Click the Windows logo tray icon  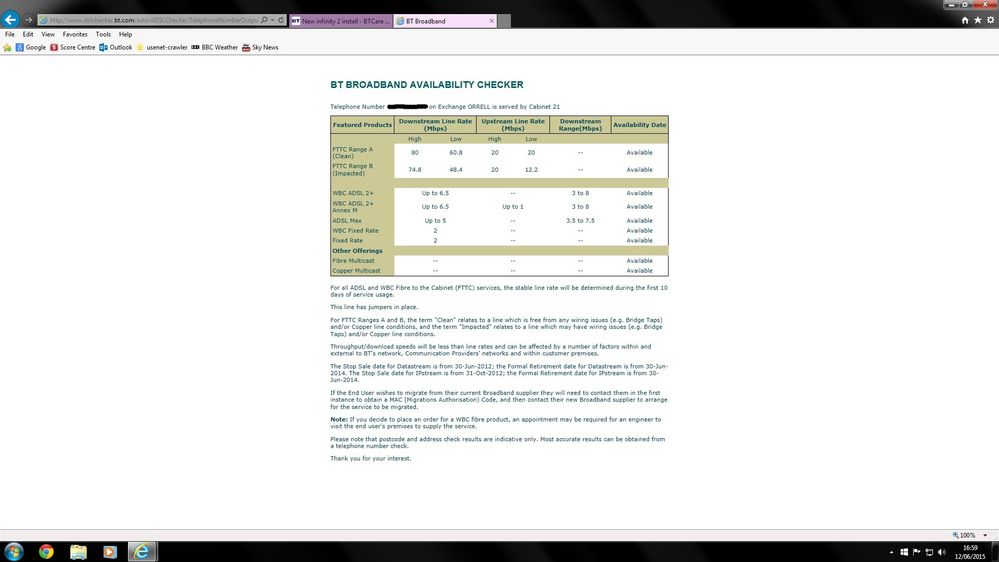pos(904,552)
